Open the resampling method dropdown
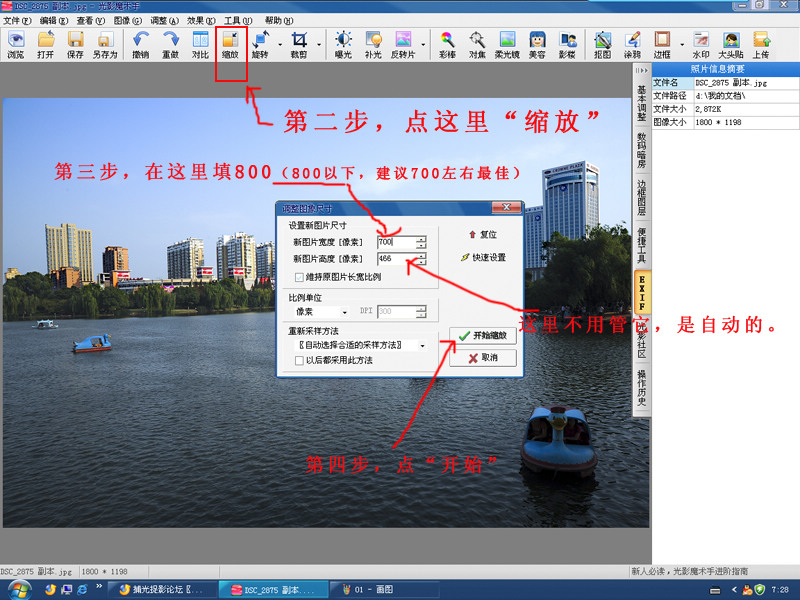Screen dimensions: 800x600 point(421,345)
